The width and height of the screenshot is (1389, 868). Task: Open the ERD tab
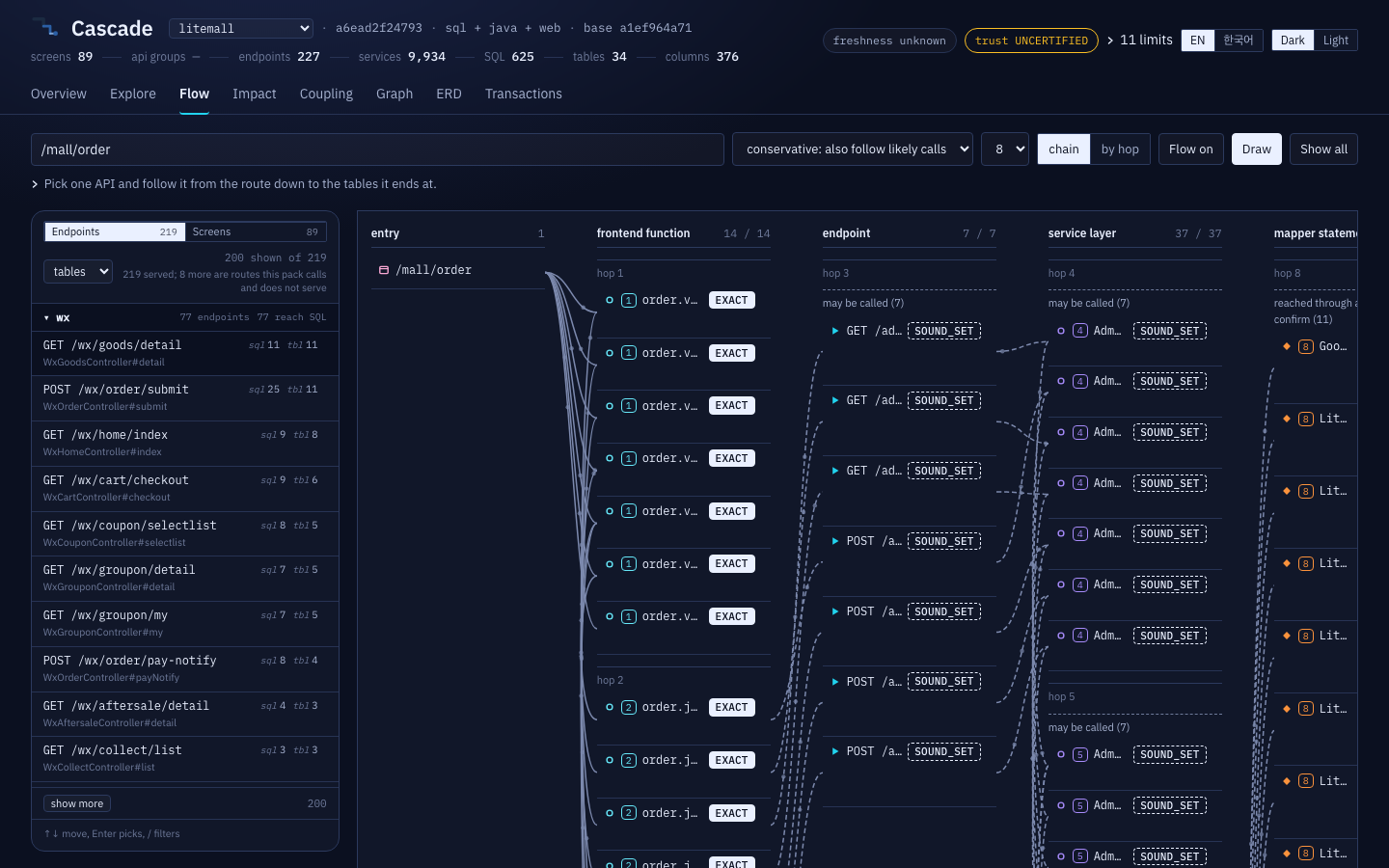pyautogui.click(x=449, y=94)
